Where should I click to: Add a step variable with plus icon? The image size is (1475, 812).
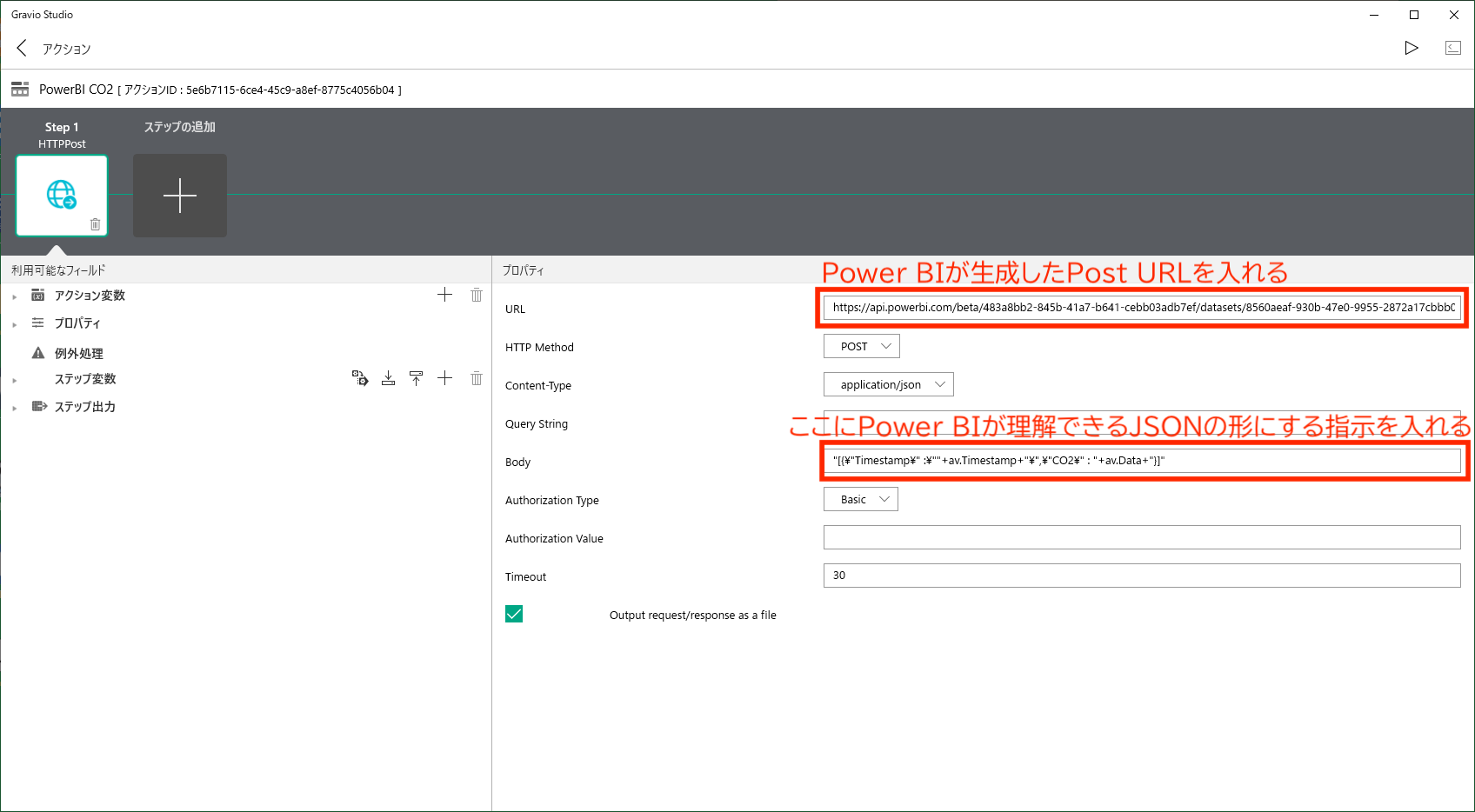pyautogui.click(x=444, y=378)
